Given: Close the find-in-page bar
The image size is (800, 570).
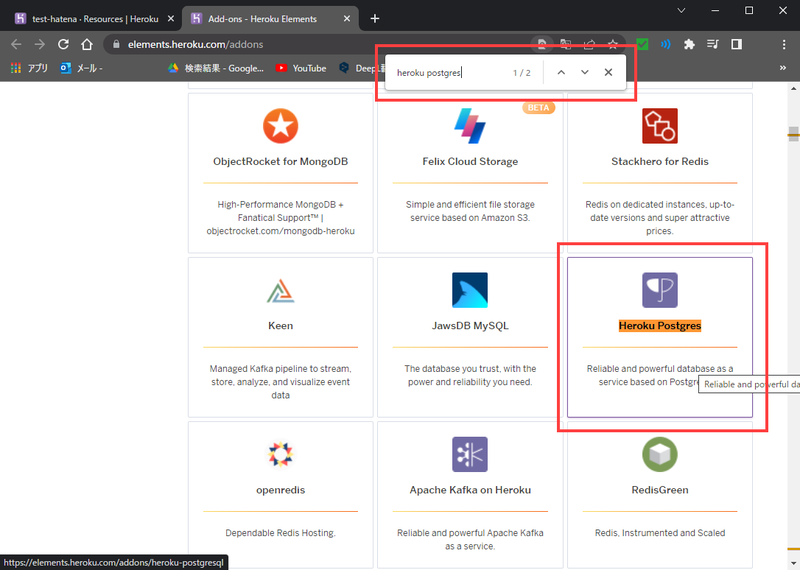Looking at the screenshot, I should coord(608,72).
